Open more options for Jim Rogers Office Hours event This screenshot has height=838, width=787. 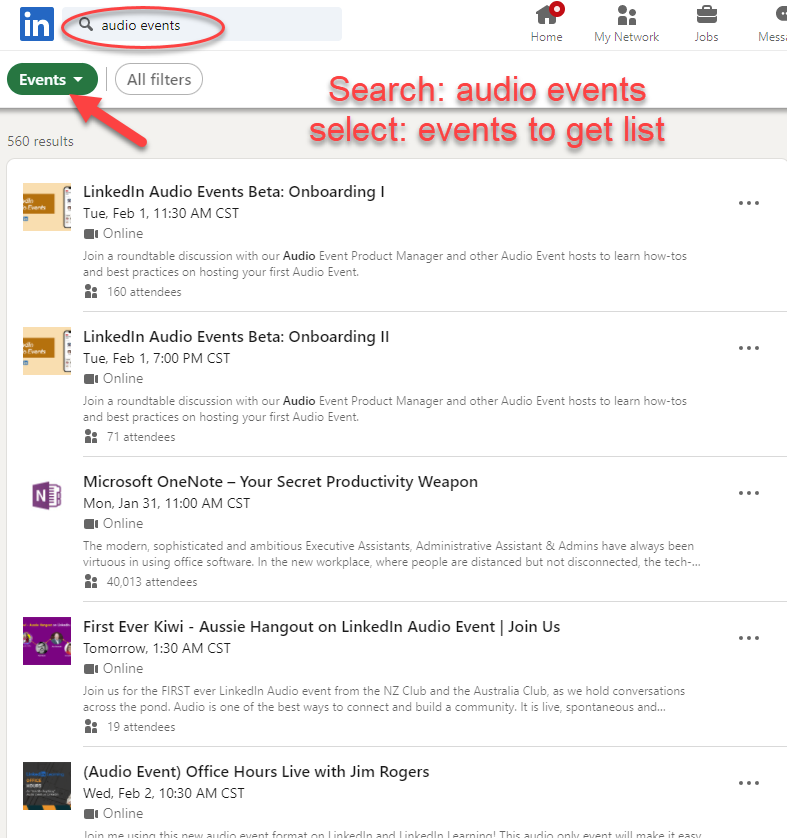(x=749, y=783)
